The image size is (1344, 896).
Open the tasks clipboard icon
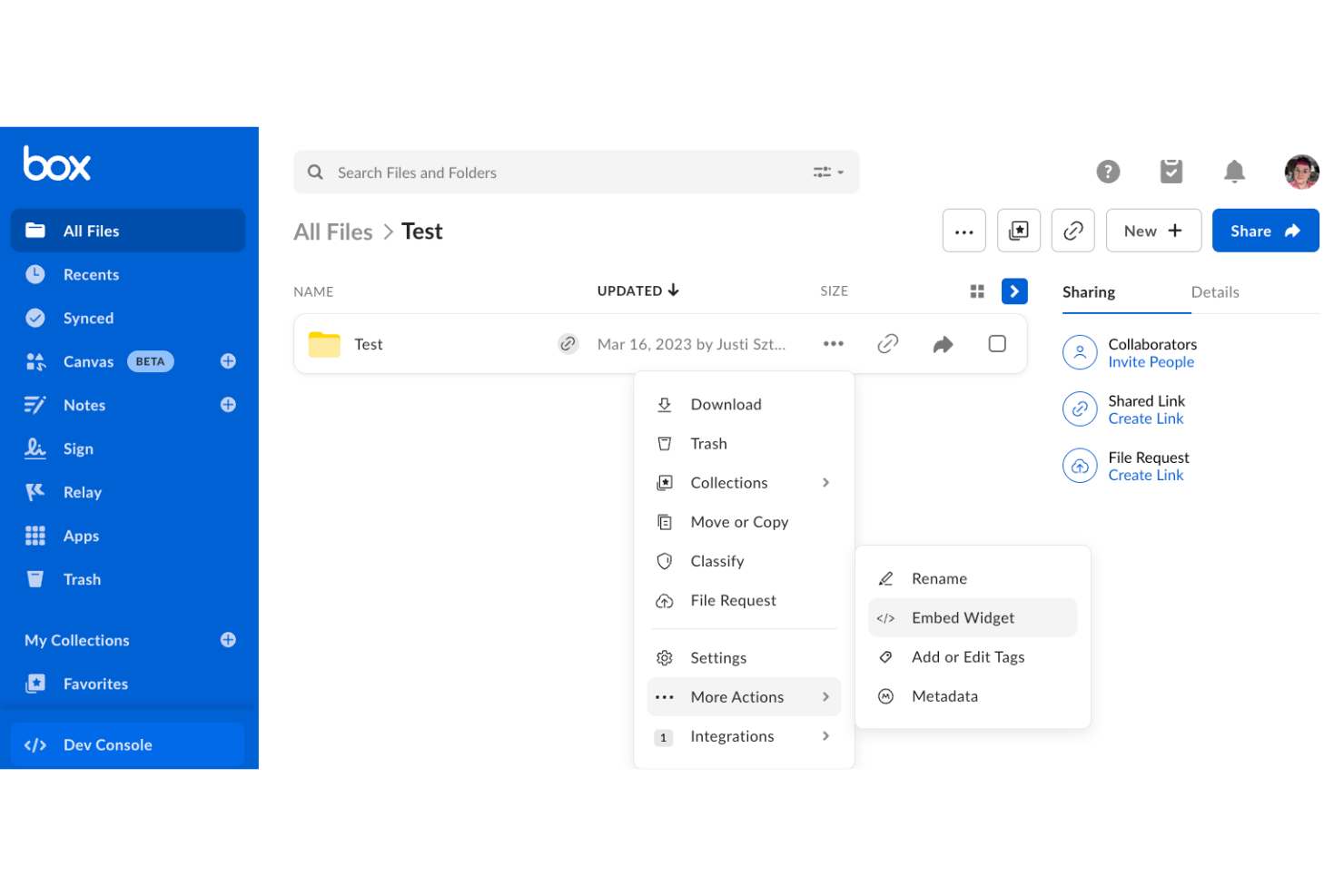tap(1171, 172)
